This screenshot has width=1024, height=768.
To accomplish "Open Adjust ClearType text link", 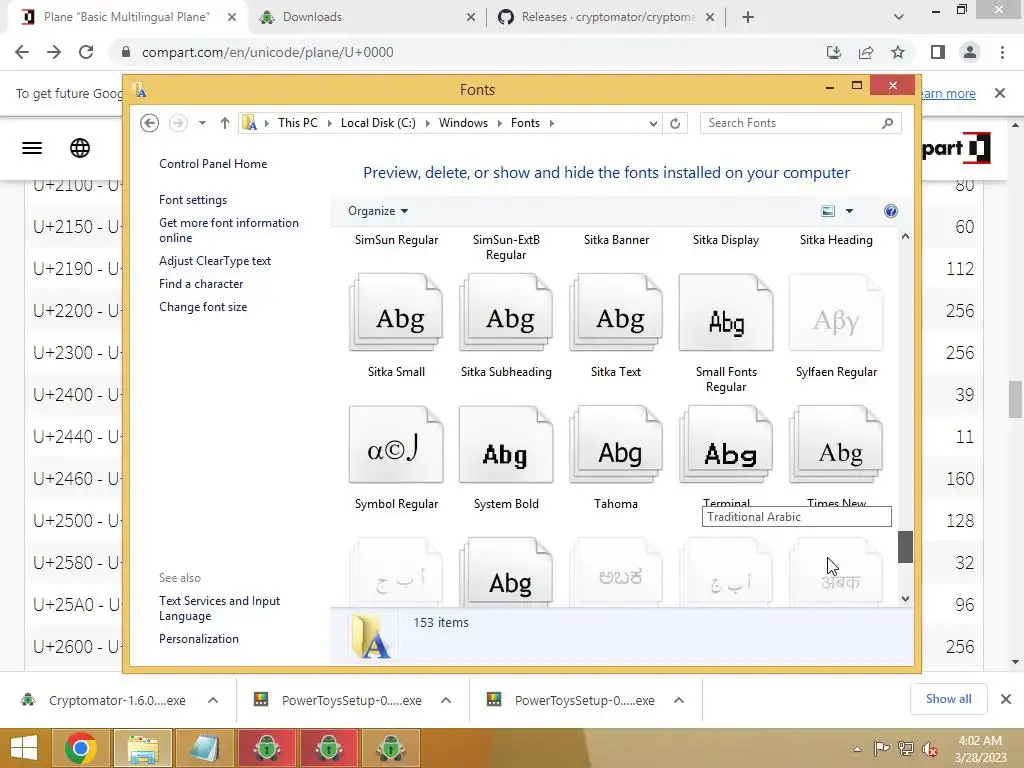I will point(215,261).
